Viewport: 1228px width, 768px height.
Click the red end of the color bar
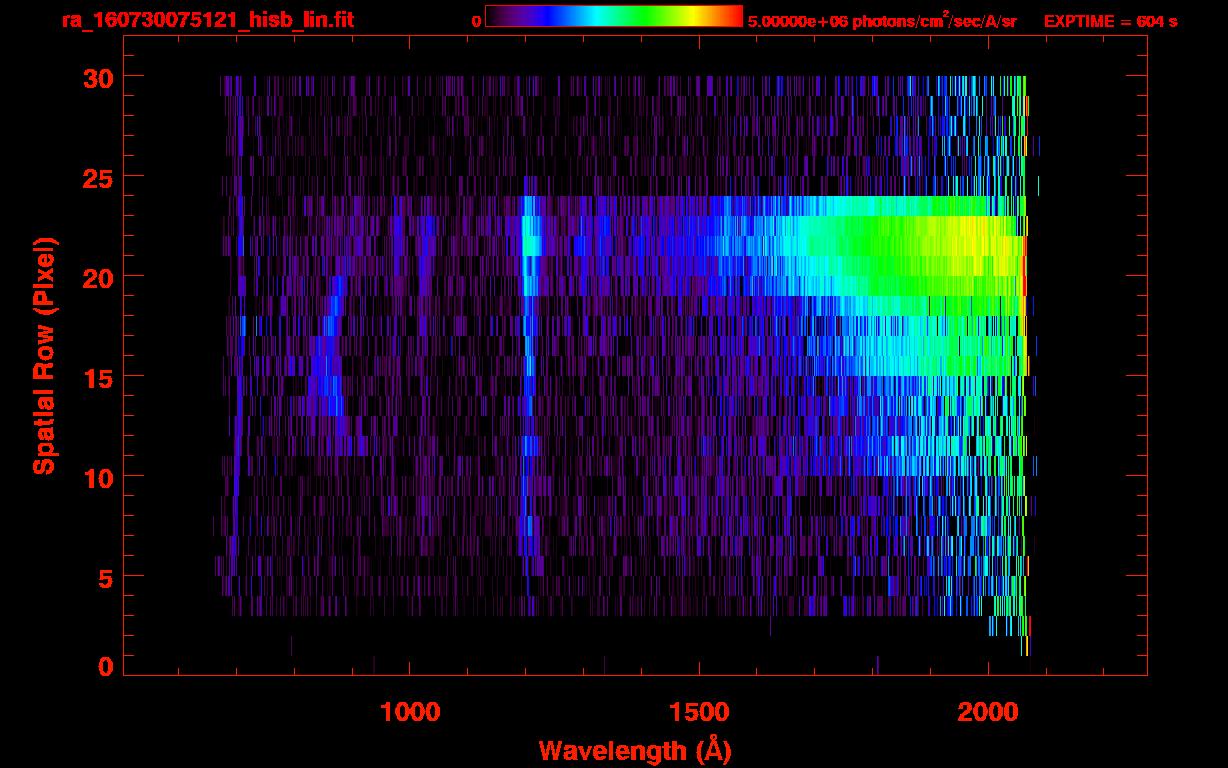coord(732,16)
